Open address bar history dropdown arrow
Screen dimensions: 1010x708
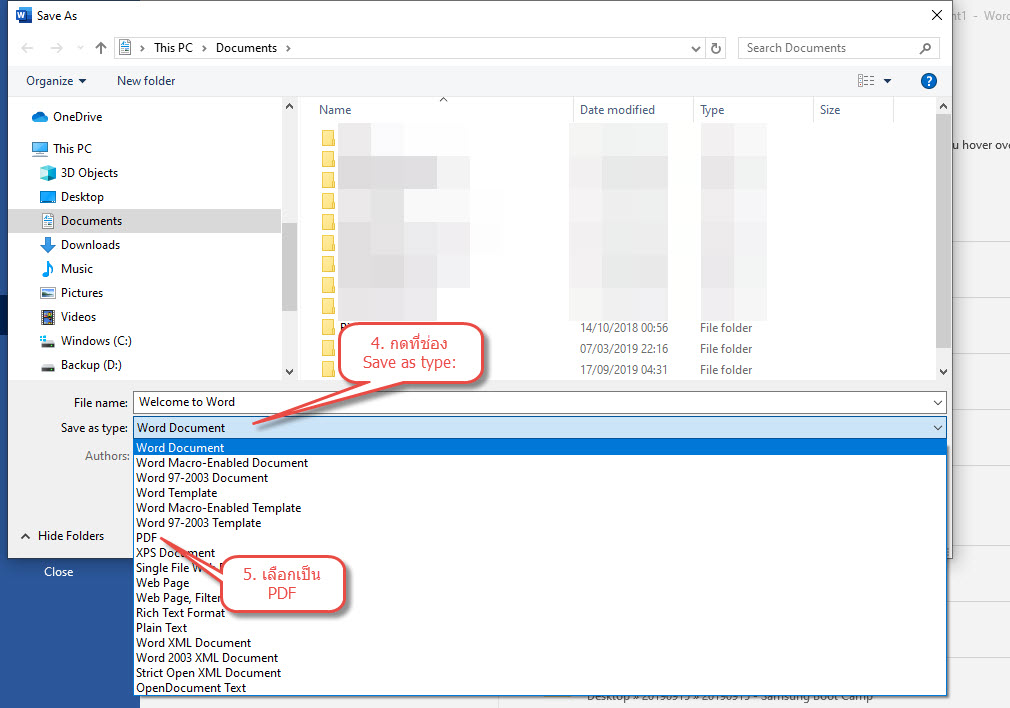click(x=696, y=48)
